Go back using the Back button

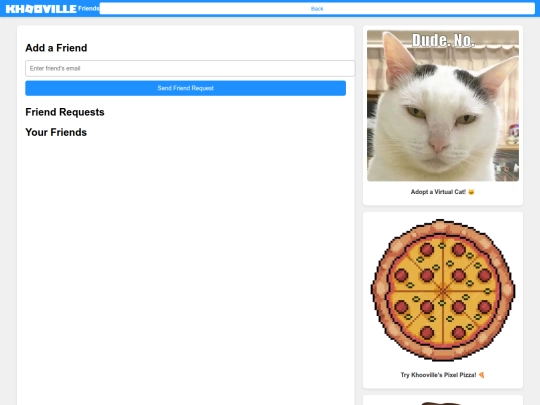(x=317, y=9)
